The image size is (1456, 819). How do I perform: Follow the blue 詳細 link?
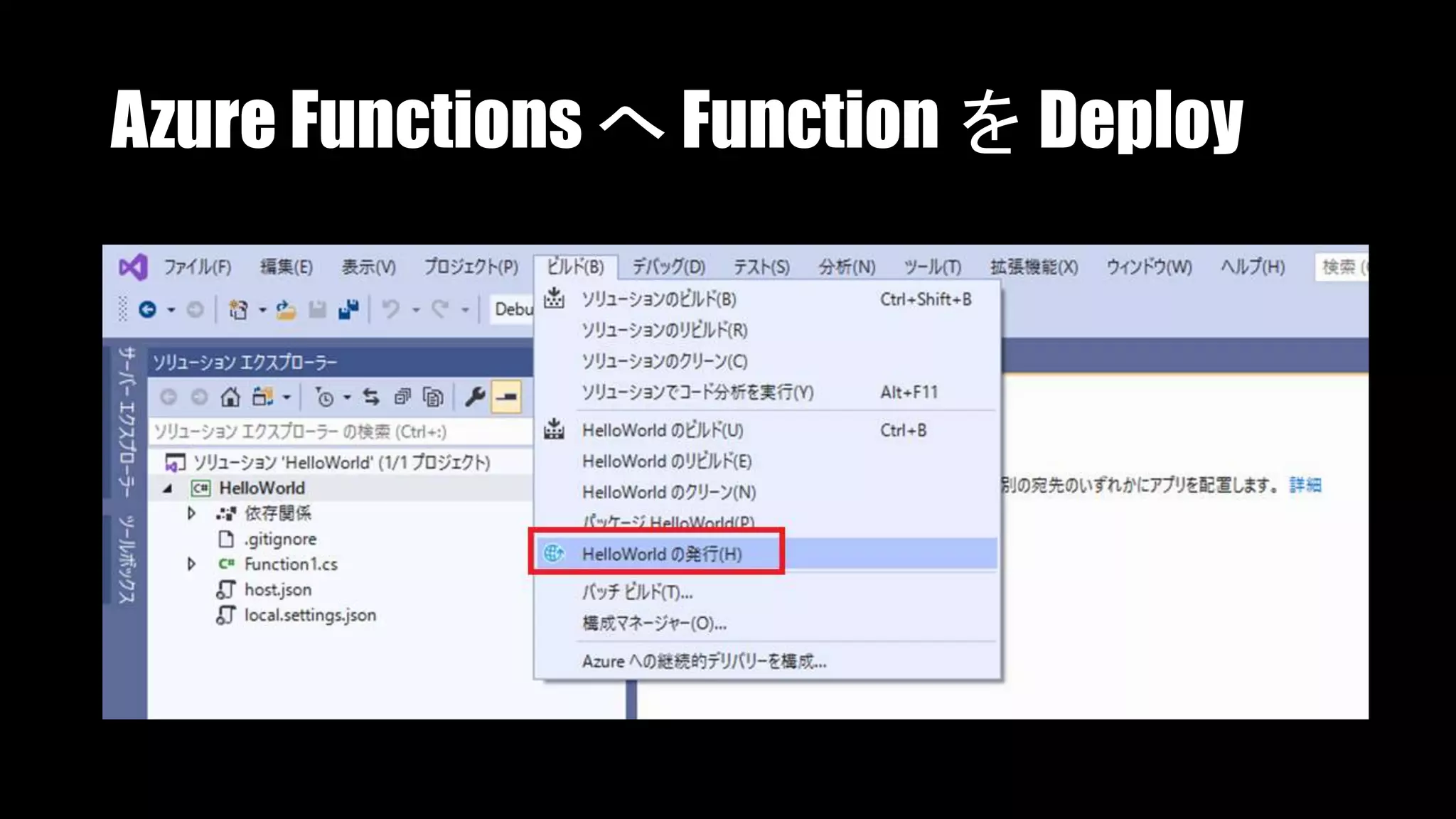click(1305, 485)
